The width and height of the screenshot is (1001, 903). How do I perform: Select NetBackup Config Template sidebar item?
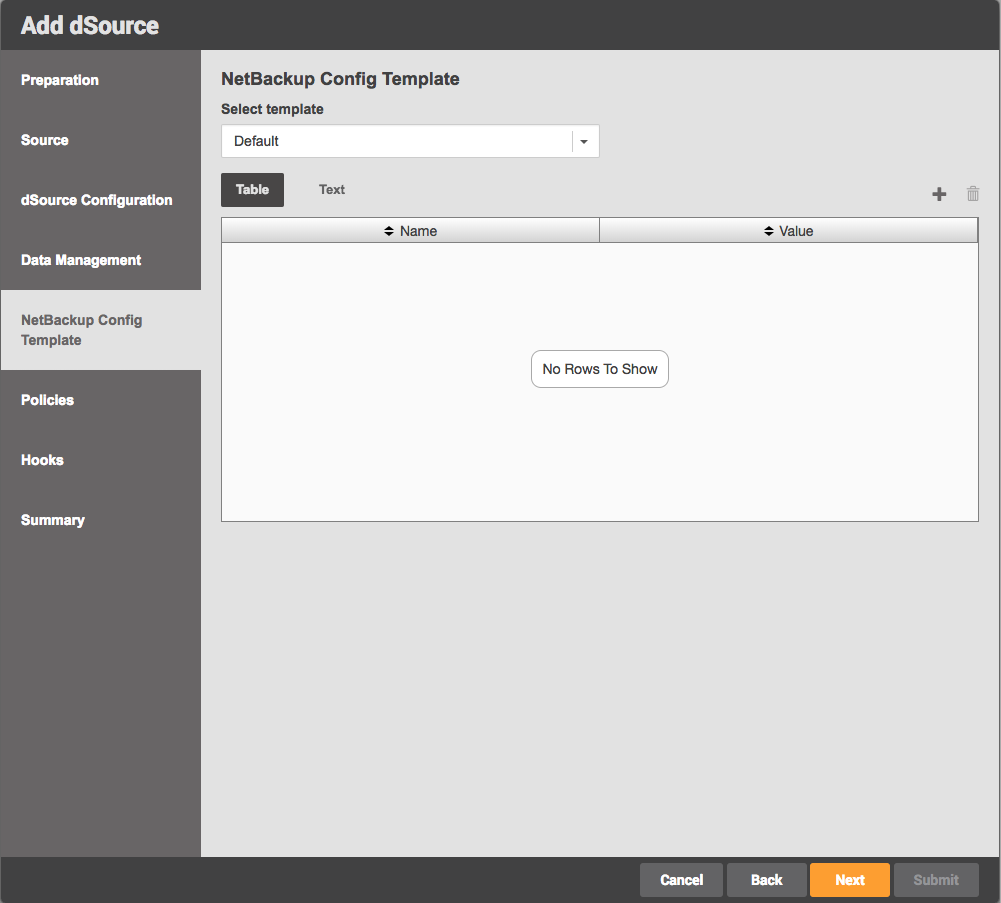point(82,330)
